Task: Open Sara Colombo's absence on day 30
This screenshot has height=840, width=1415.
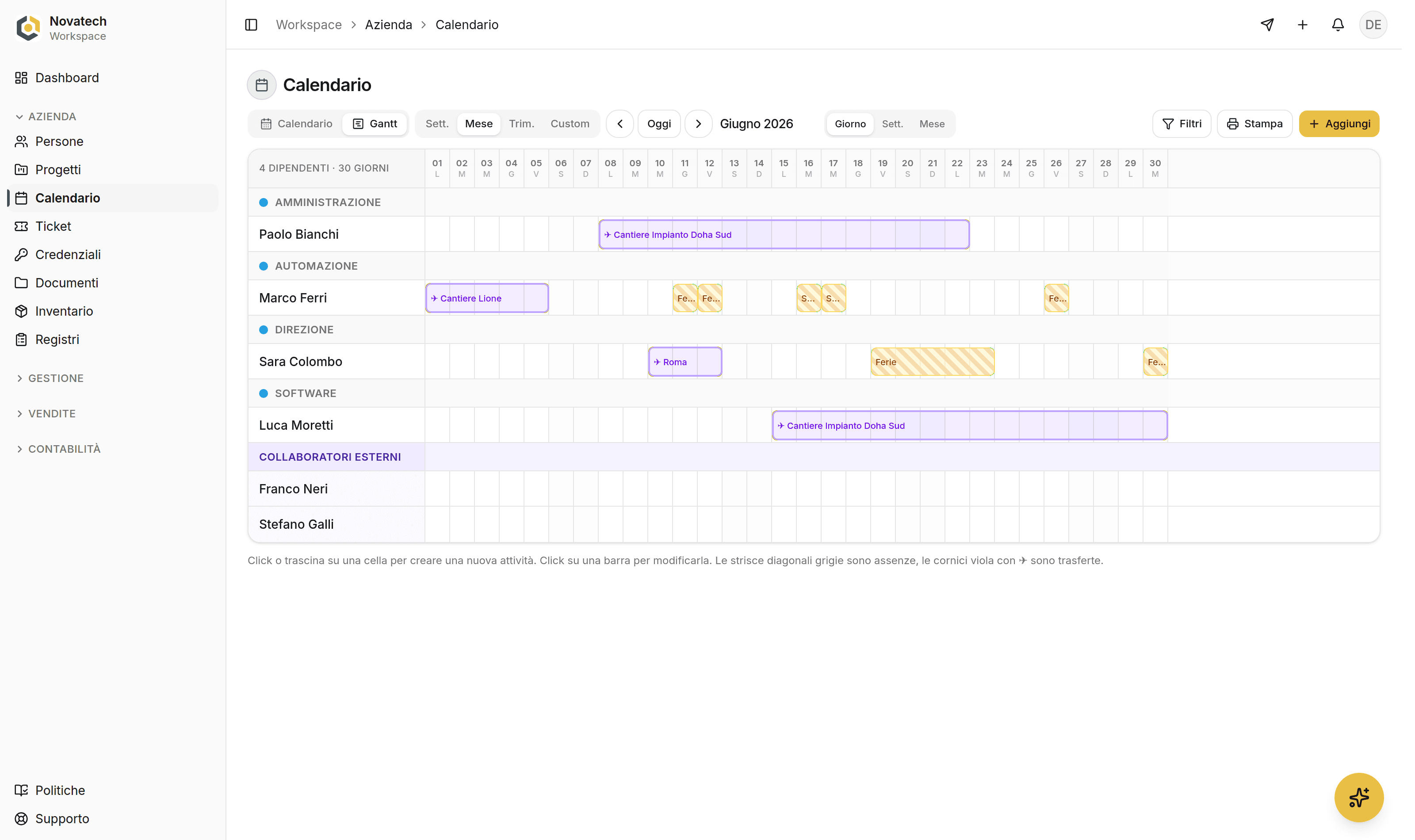Action: click(1155, 362)
